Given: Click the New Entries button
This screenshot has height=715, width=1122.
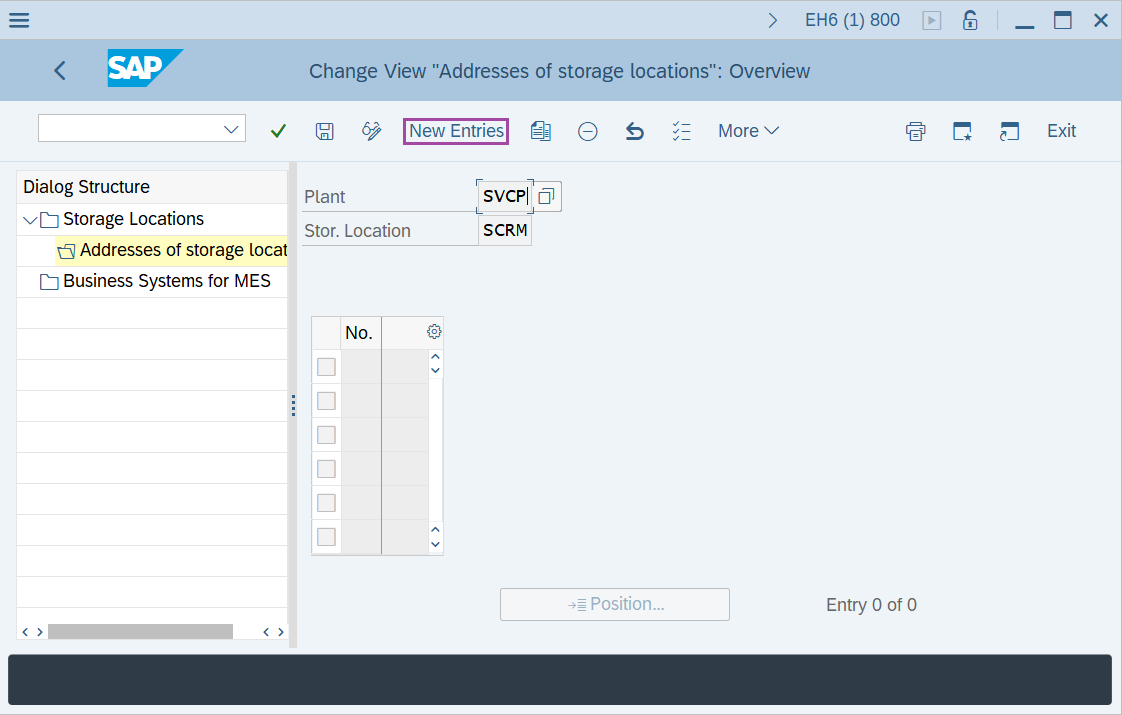Looking at the screenshot, I should [455, 131].
